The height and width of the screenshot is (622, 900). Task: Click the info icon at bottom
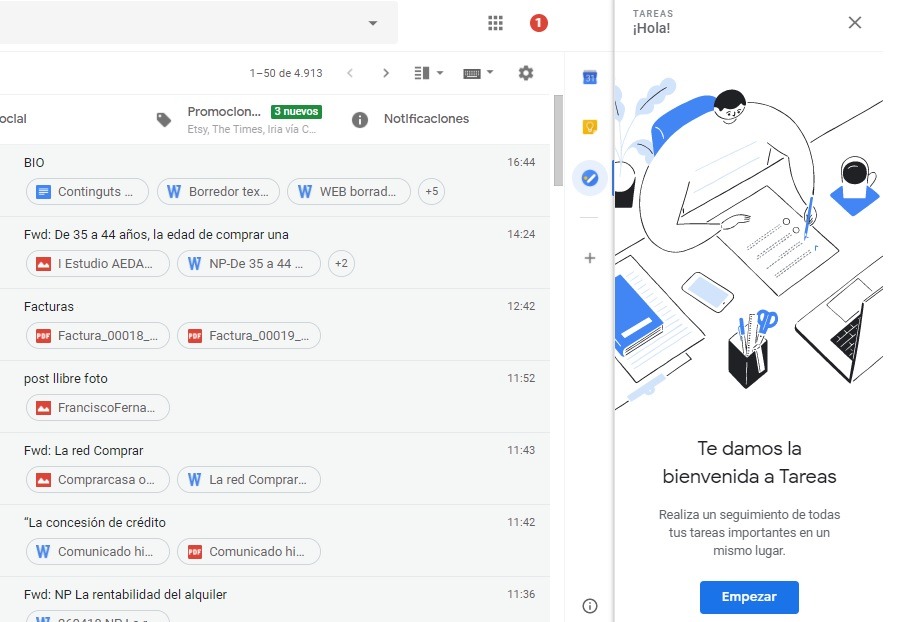point(590,605)
